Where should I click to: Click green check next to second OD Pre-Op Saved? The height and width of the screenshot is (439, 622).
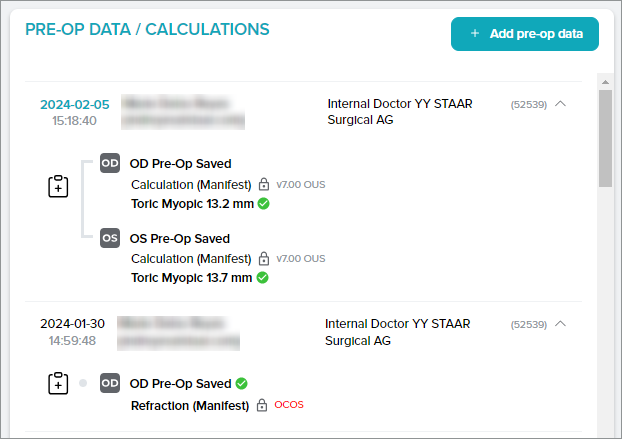coord(242,383)
